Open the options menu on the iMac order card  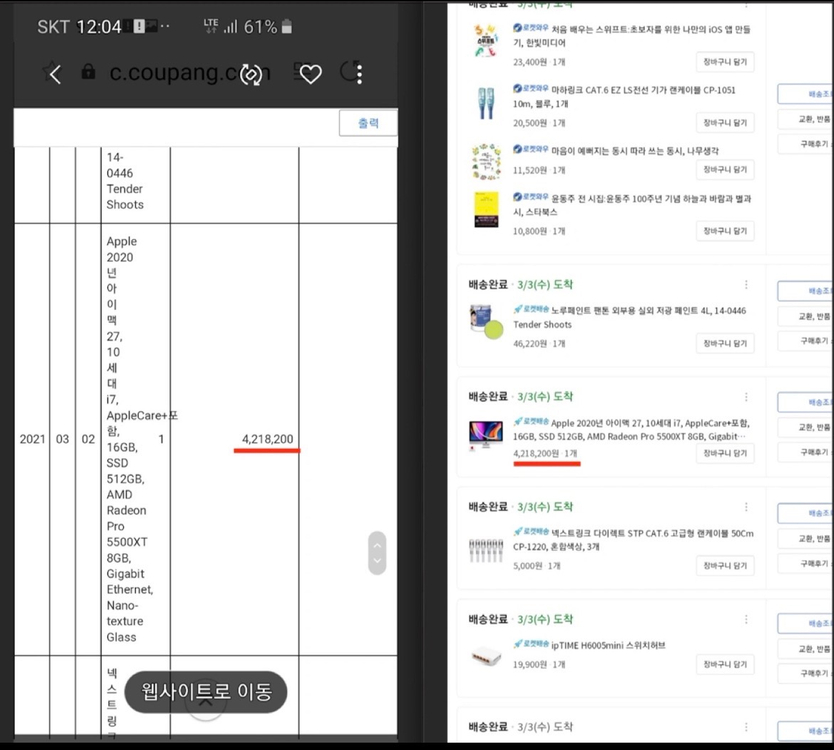point(746,398)
